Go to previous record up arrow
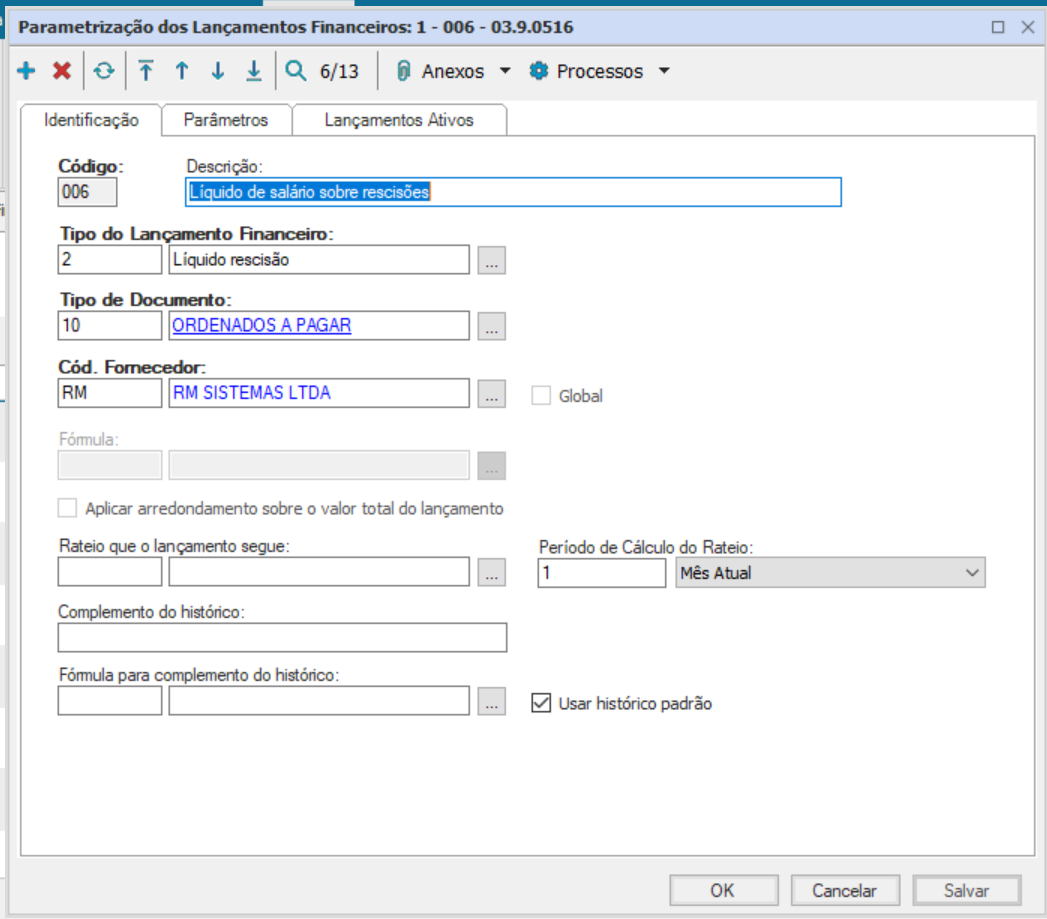Screen dimensions: 1047x919 (x=182, y=70)
